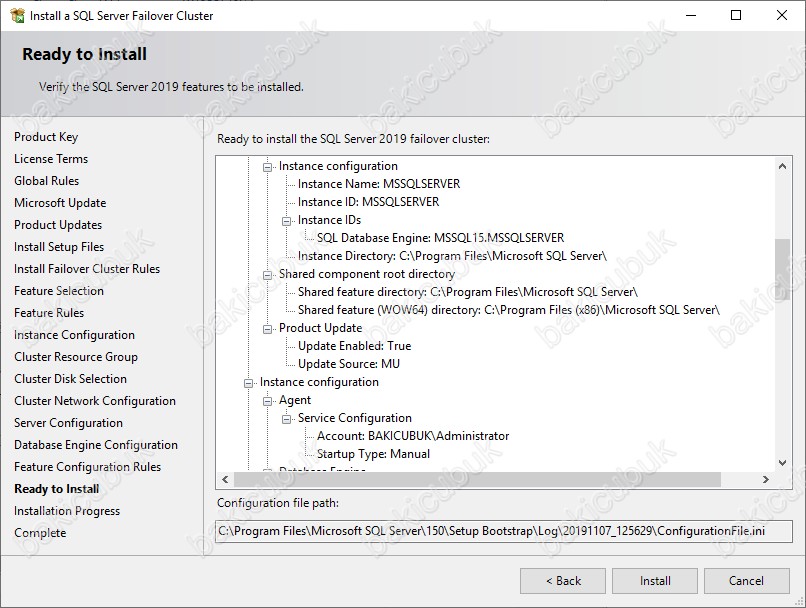Select the Update Source: MU row
Screen dimensions: 806x608
coord(349,364)
